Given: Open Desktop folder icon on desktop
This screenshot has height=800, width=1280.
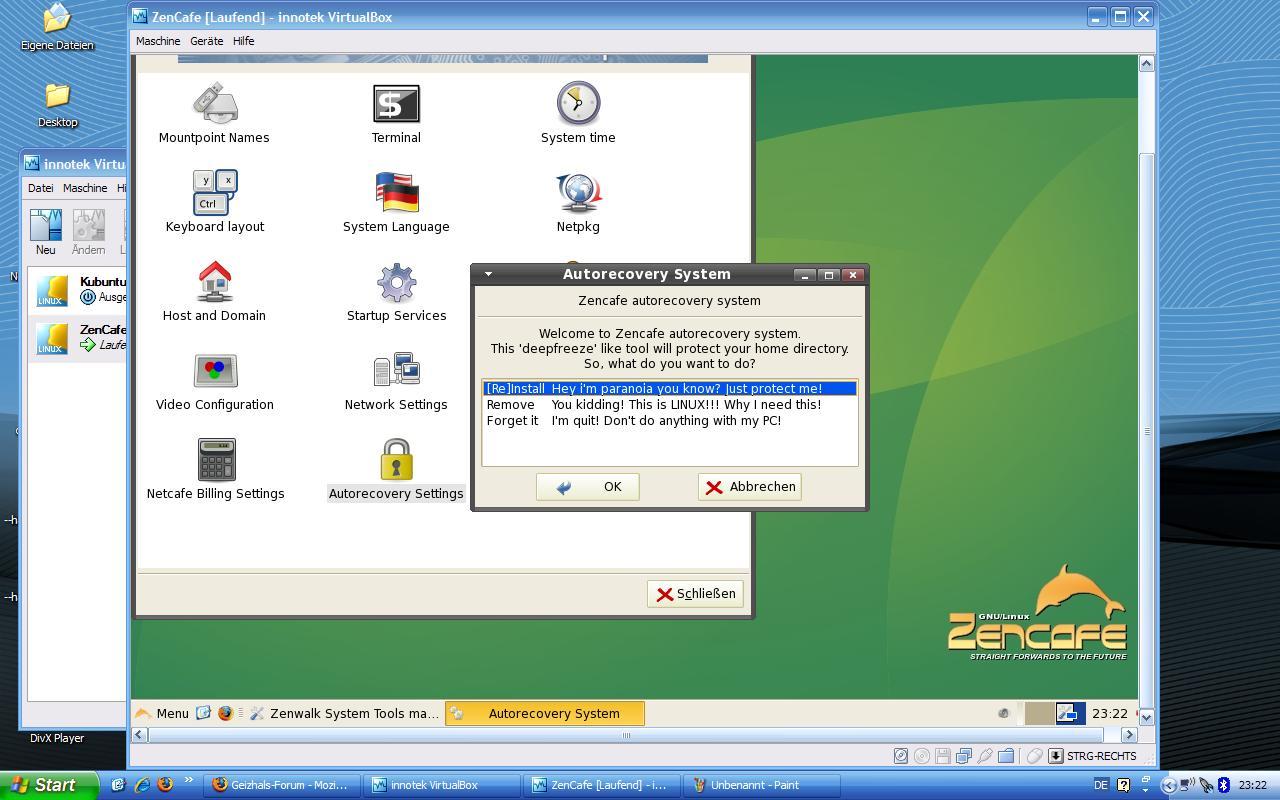Looking at the screenshot, I should tap(57, 105).
